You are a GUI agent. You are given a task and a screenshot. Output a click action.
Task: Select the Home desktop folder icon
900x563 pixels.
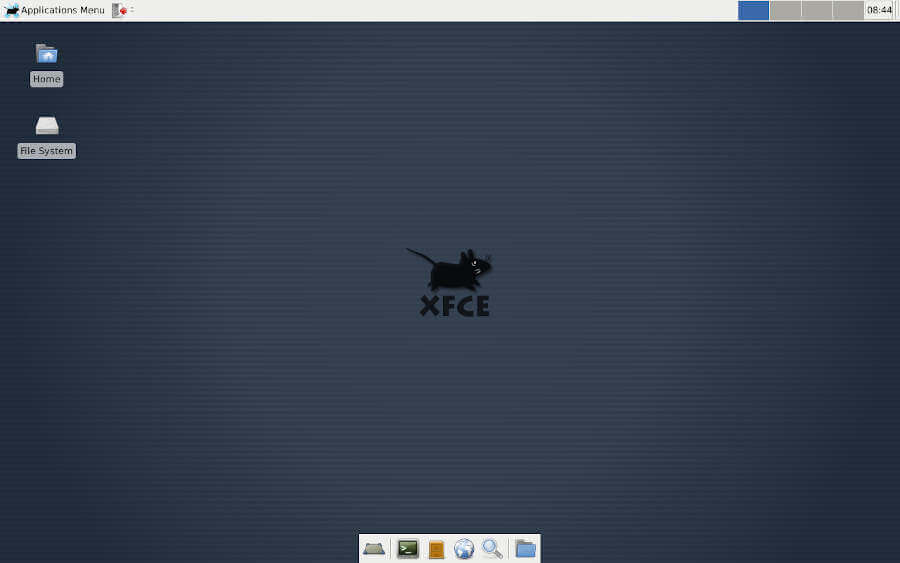(46, 54)
